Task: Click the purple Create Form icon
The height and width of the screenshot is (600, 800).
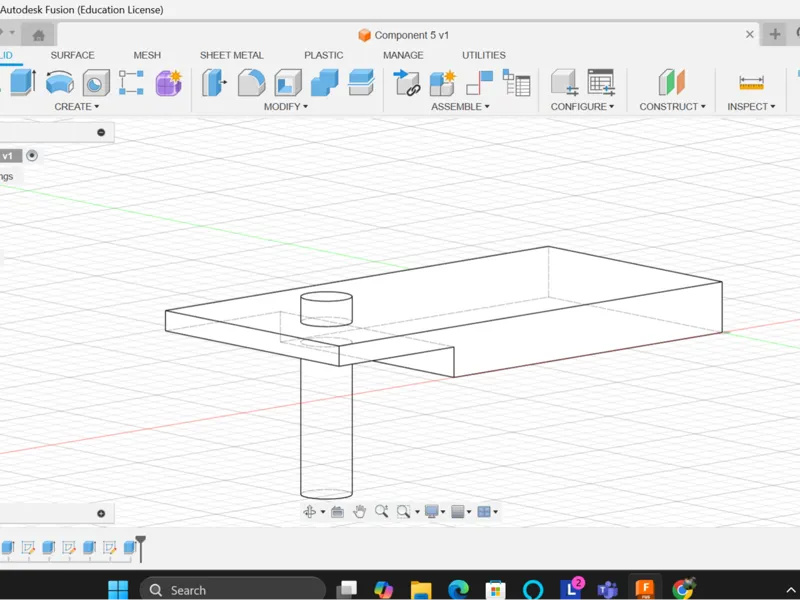Action: tap(169, 82)
